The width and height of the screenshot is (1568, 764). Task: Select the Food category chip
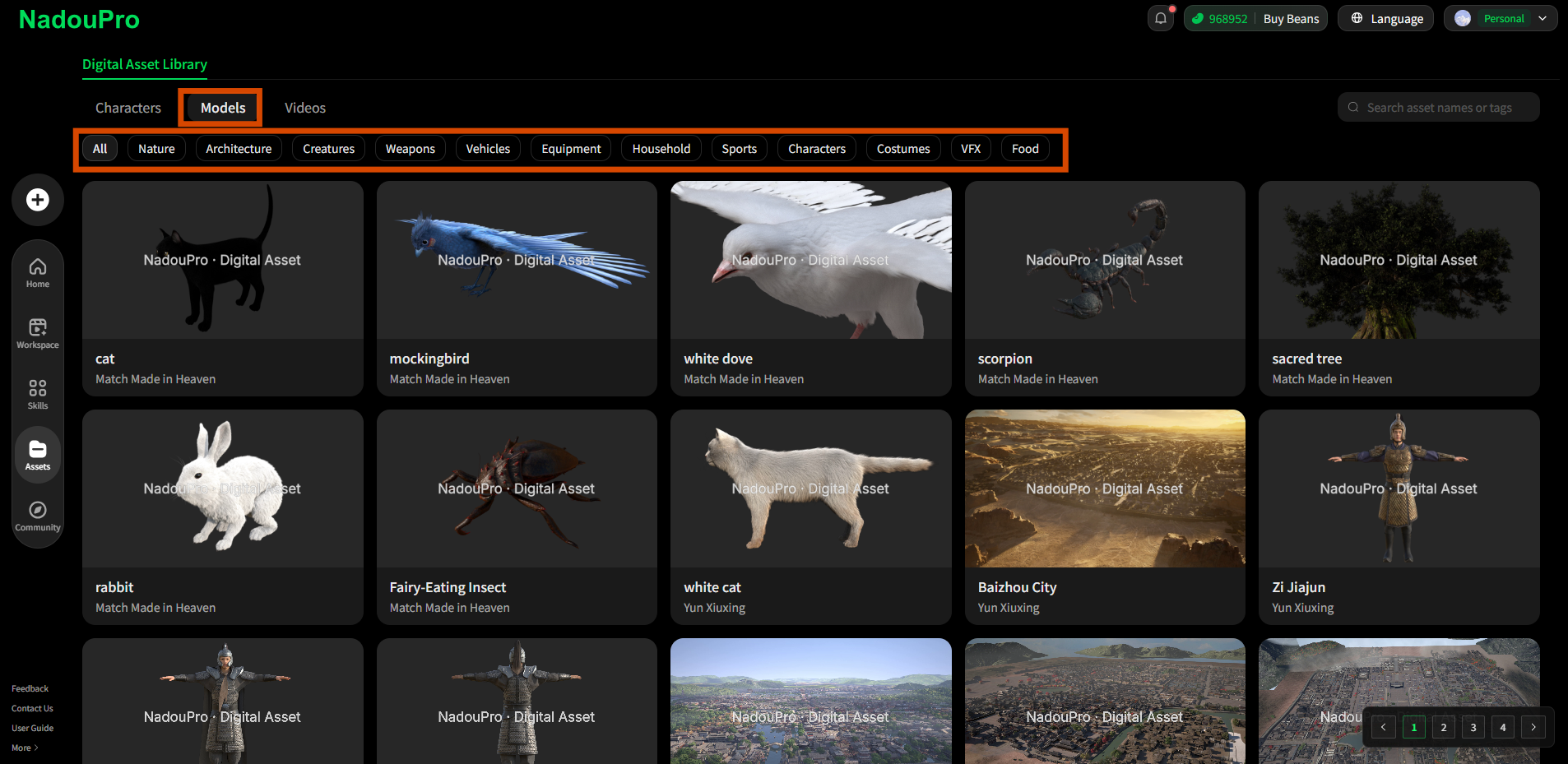(x=1025, y=149)
